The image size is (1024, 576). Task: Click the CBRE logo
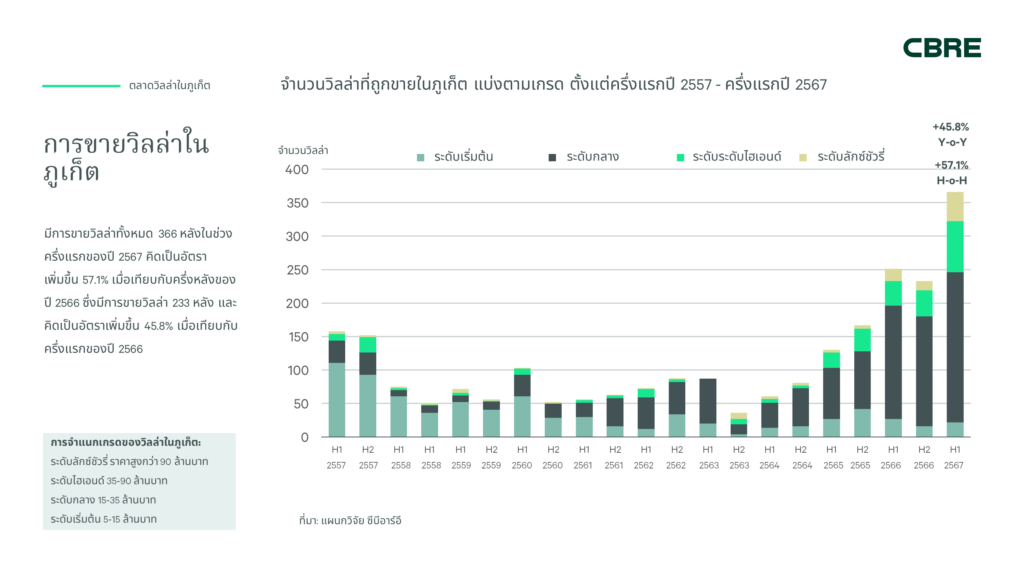point(942,48)
